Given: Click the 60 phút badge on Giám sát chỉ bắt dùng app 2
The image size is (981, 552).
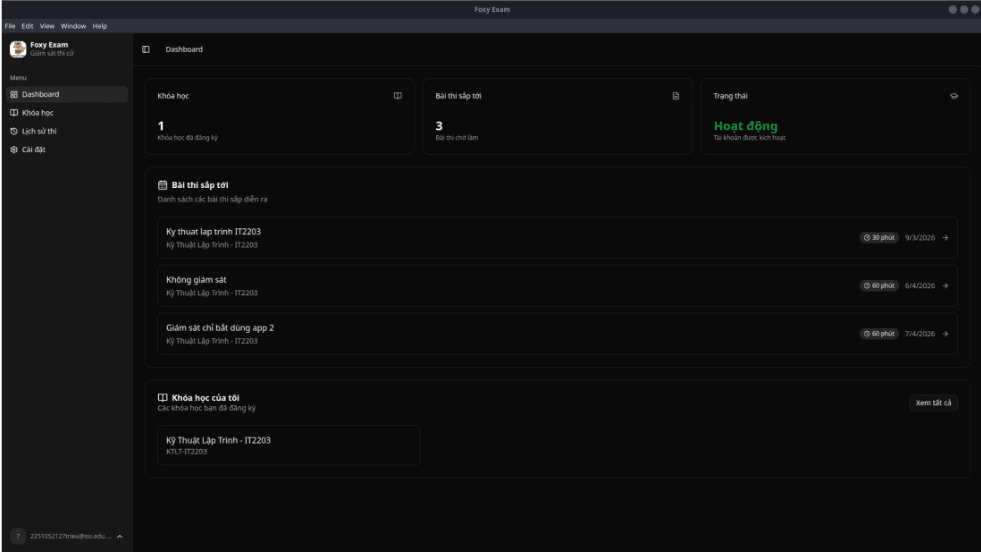Looking at the screenshot, I should (x=879, y=334).
